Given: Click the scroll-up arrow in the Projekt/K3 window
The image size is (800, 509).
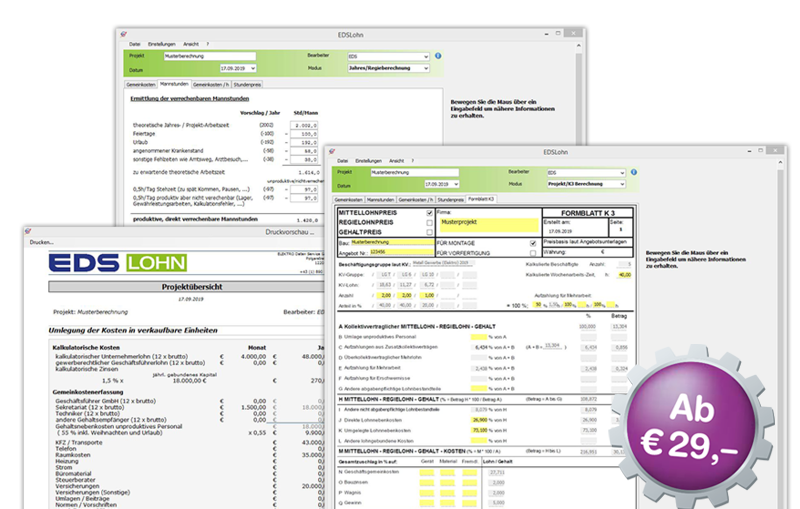Looking at the screenshot, I should (x=780, y=162).
